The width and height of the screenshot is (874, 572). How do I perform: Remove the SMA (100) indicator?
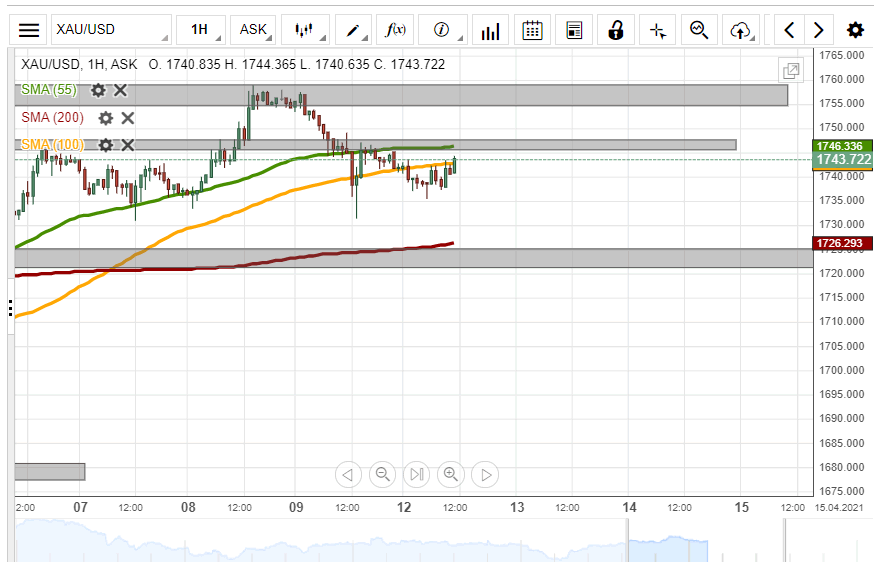pyautogui.click(x=128, y=145)
